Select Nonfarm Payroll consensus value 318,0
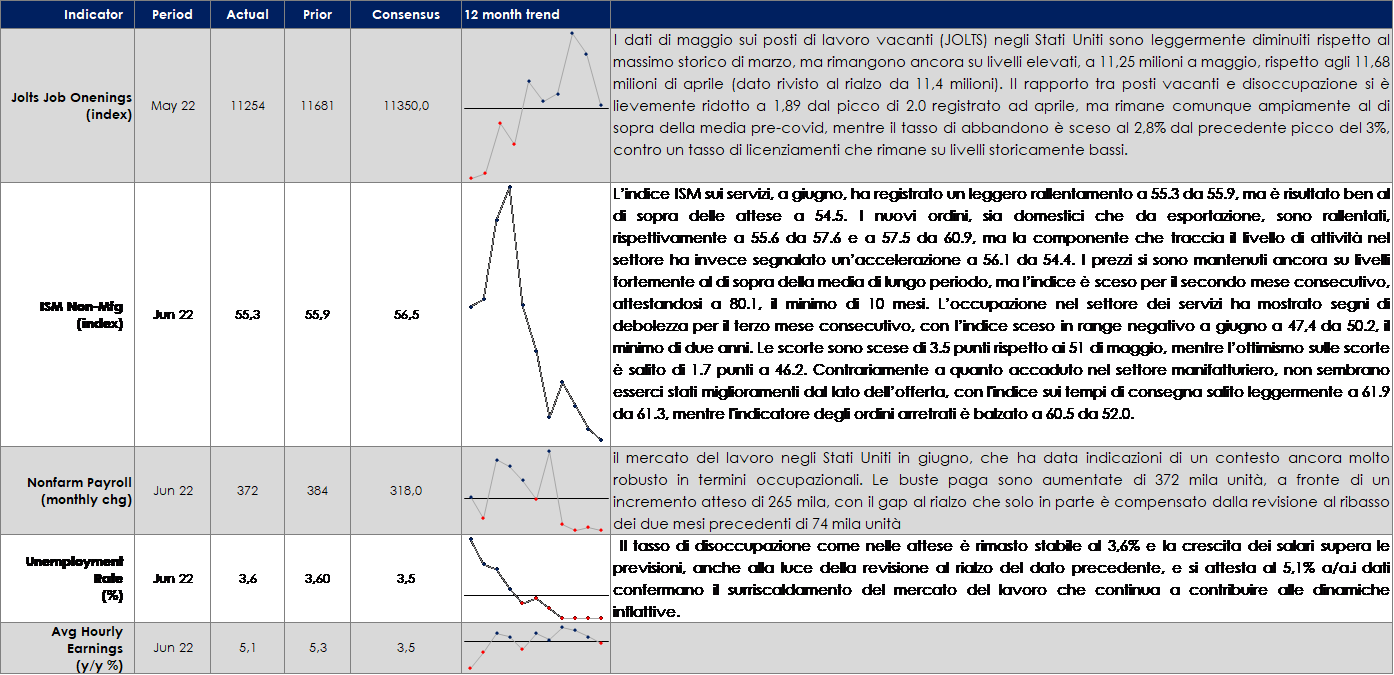The image size is (1394, 675). pyautogui.click(x=405, y=491)
